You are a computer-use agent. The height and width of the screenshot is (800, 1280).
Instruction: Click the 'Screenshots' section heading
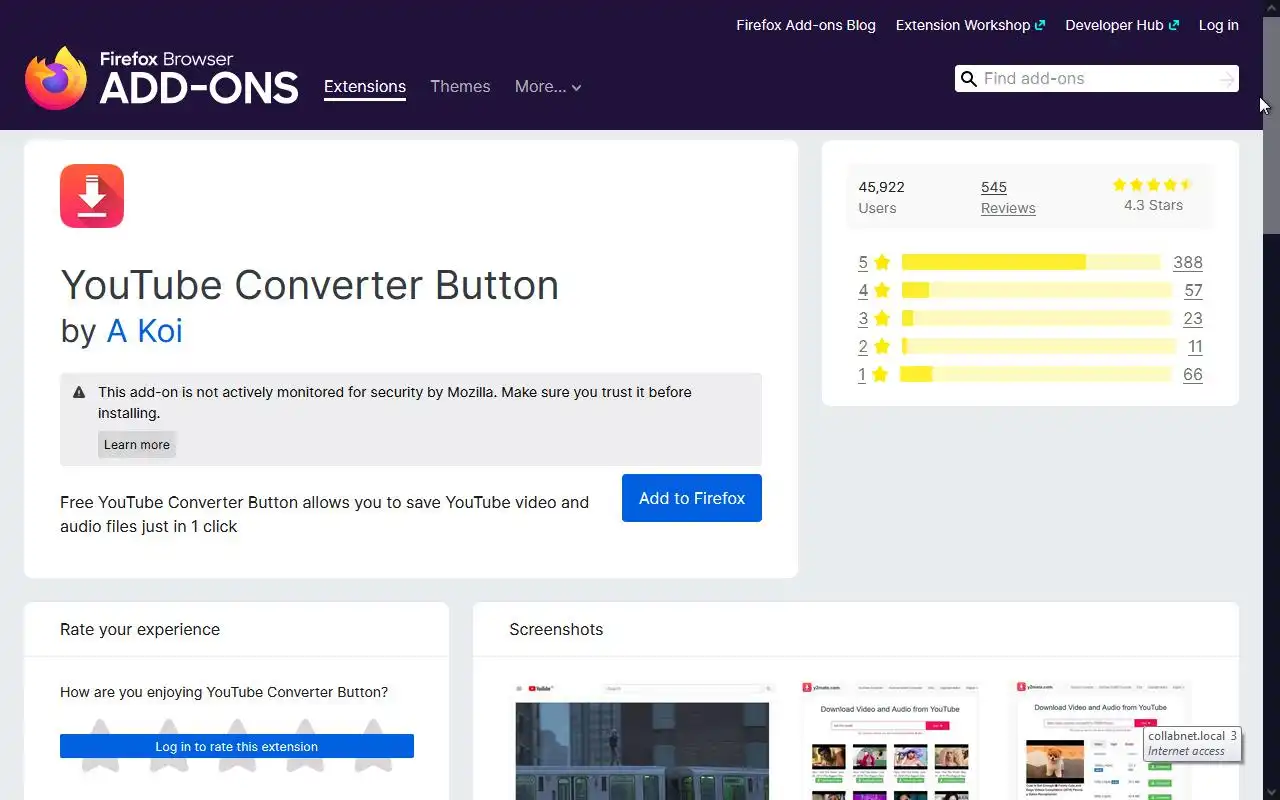point(556,630)
